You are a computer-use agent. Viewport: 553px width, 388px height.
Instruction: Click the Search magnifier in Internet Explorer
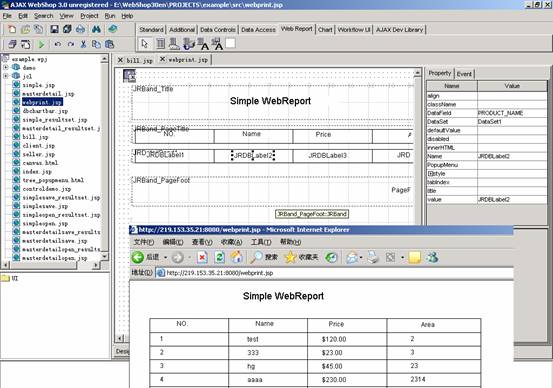[x=256, y=257]
